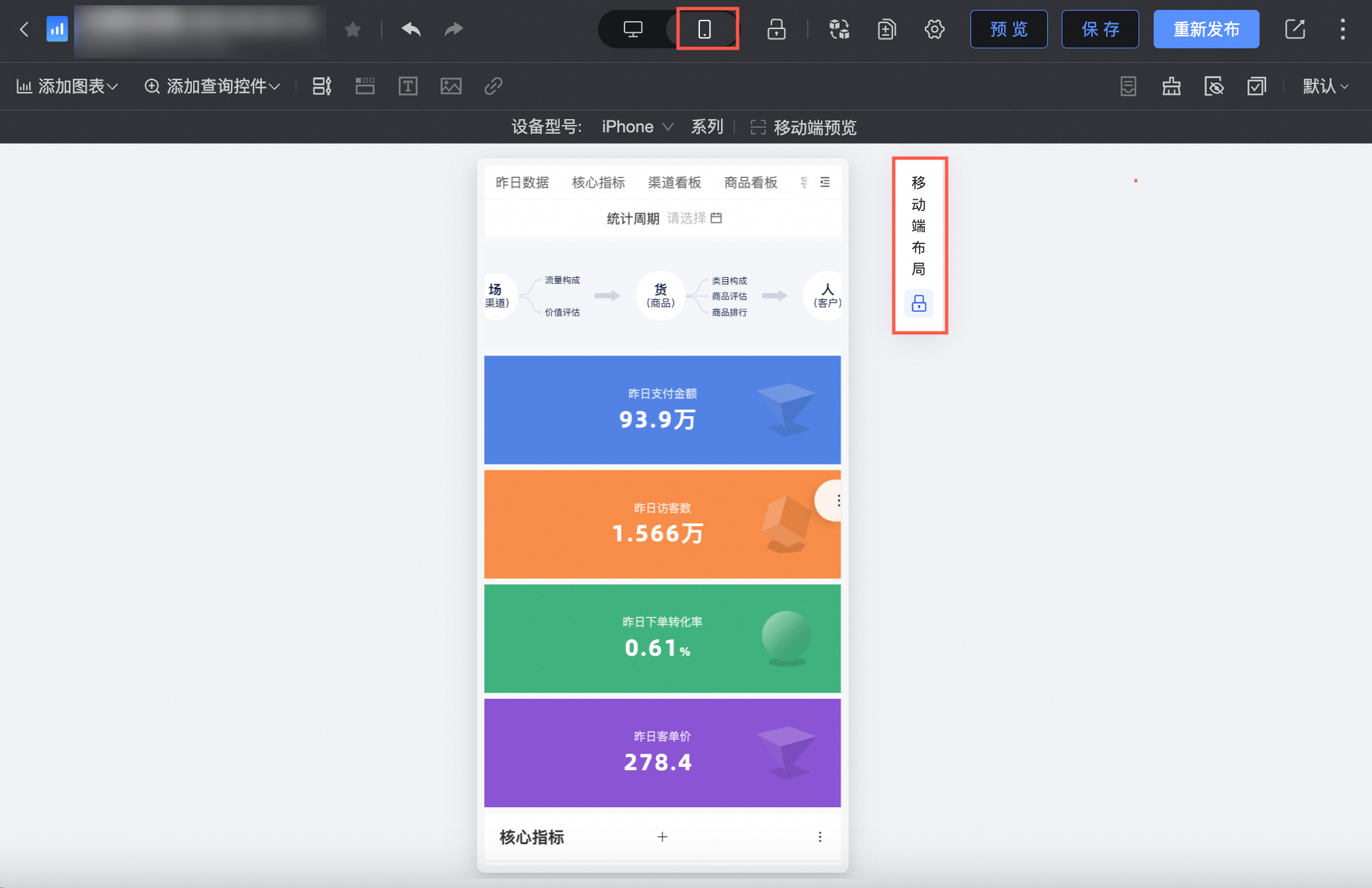
Task: Click the 昨日支付金额 blue card
Action: coord(662,410)
